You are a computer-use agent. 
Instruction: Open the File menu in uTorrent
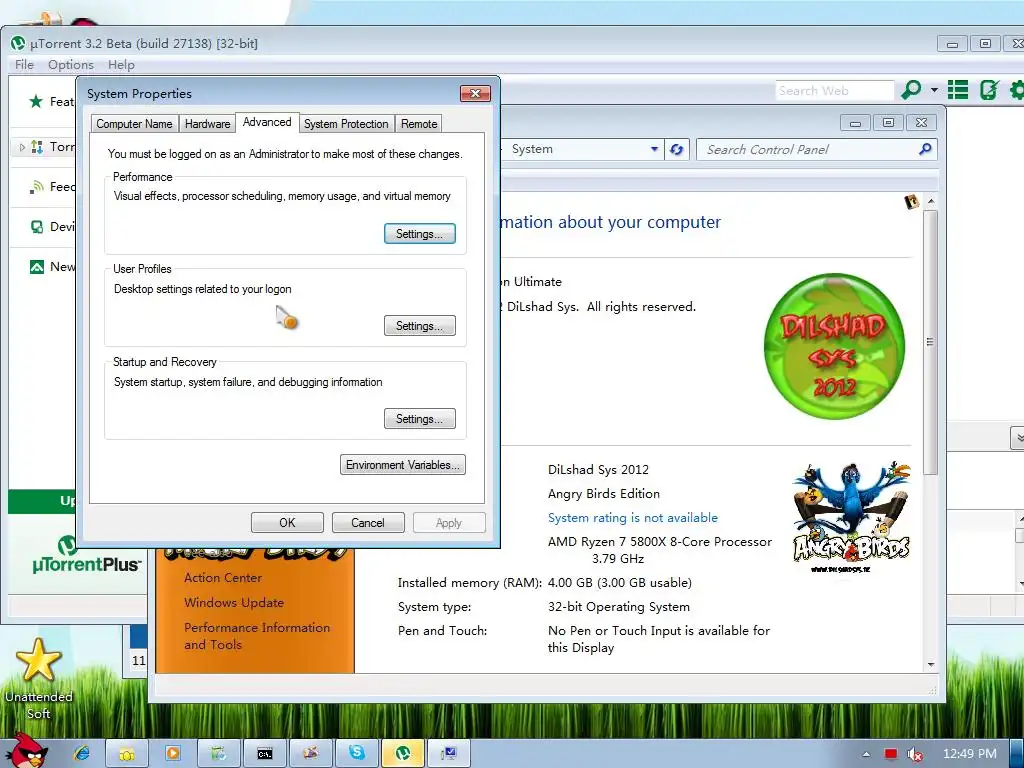(24, 65)
